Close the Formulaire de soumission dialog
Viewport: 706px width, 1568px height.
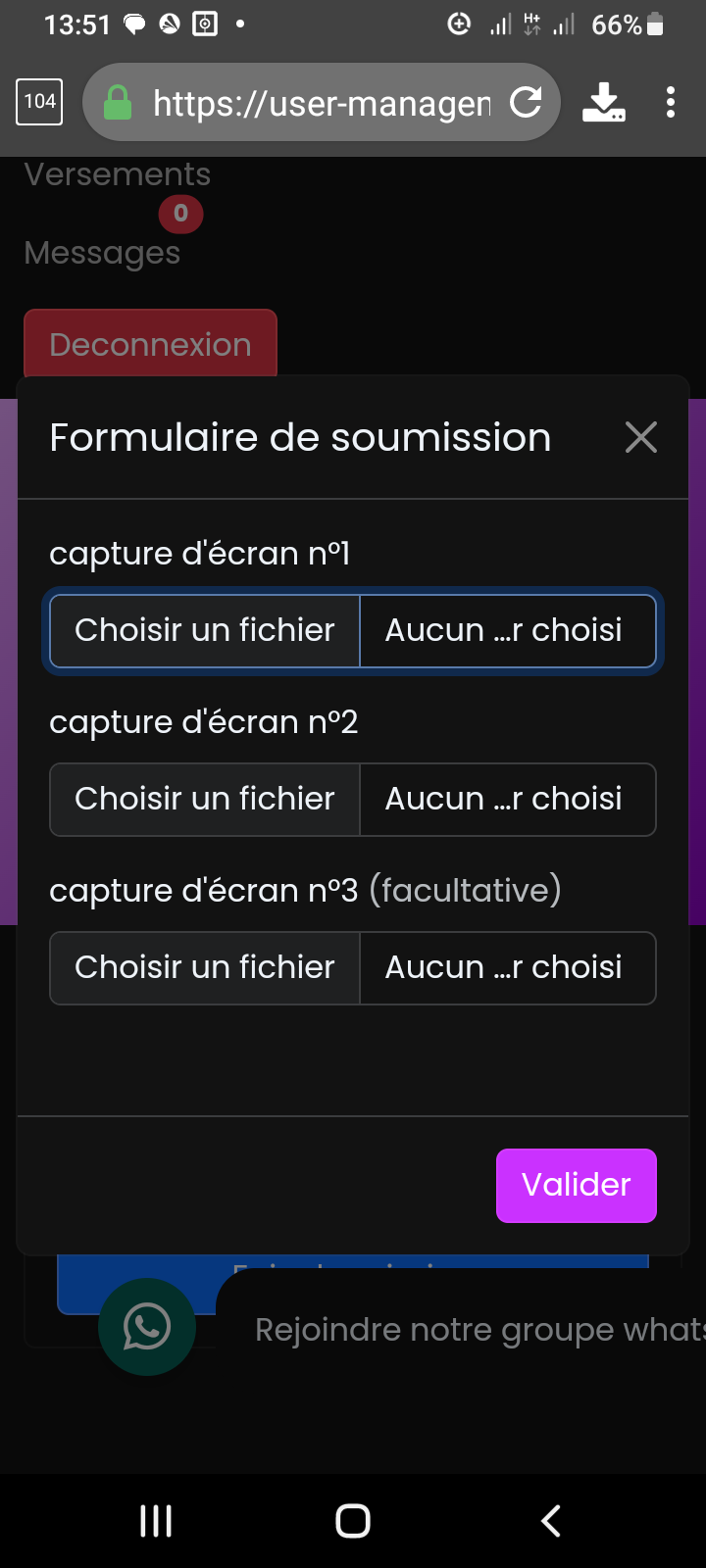pos(641,437)
